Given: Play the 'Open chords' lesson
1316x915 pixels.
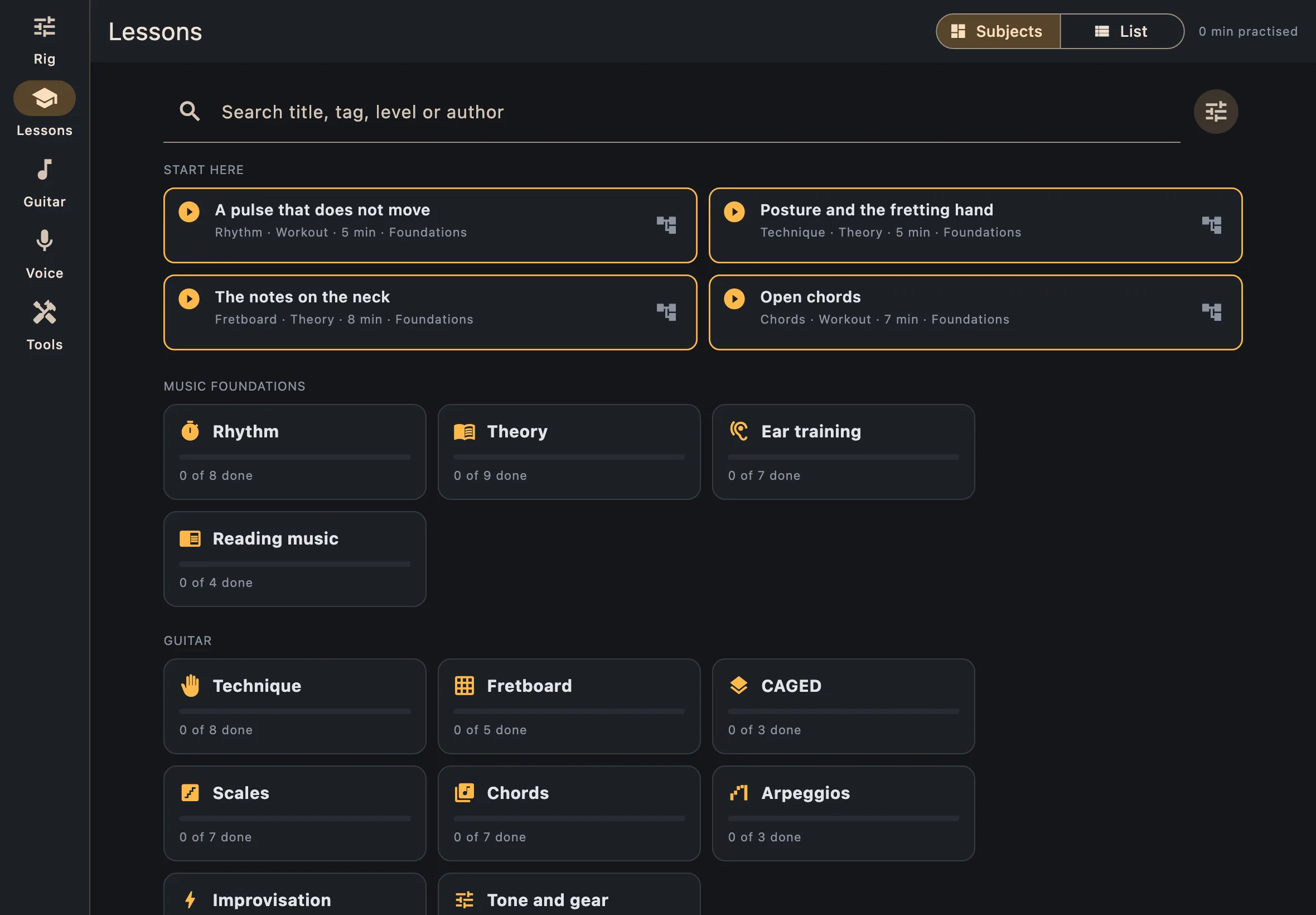Looking at the screenshot, I should coord(734,298).
